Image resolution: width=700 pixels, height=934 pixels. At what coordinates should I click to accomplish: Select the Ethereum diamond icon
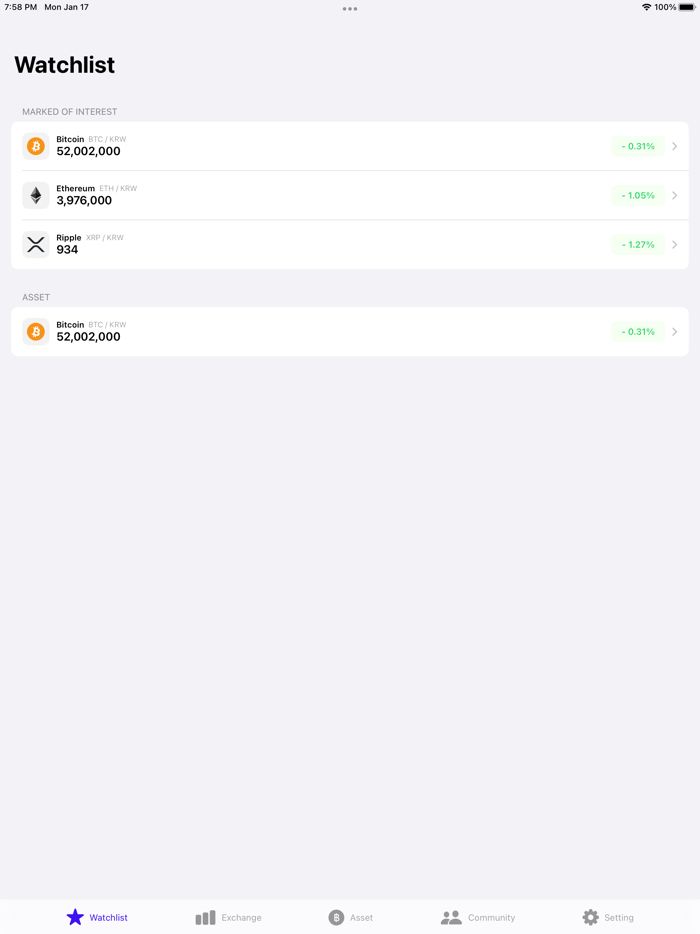point(36,195)
